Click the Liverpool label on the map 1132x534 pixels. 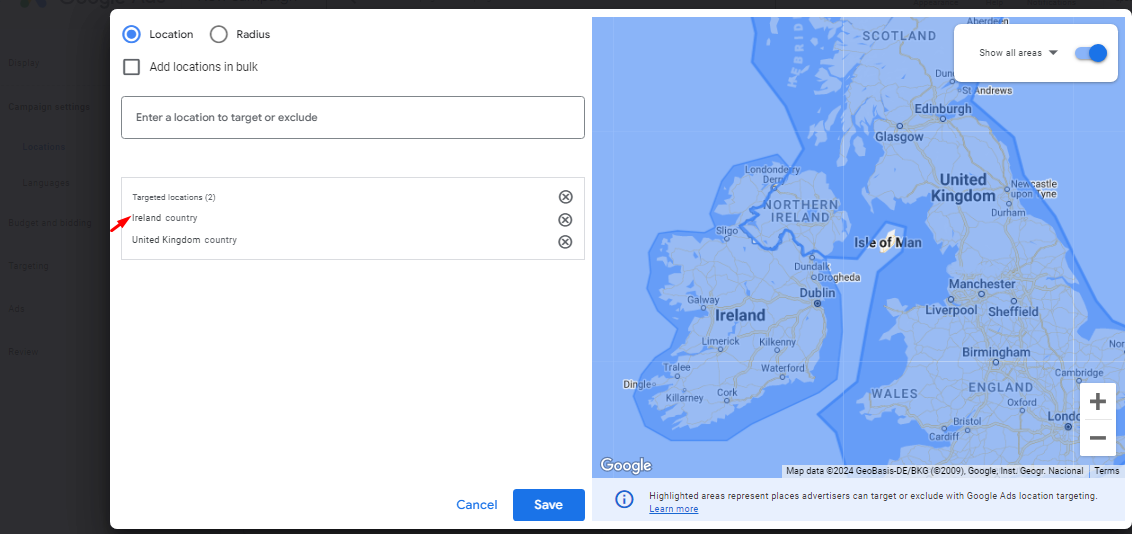pos(951,310)
